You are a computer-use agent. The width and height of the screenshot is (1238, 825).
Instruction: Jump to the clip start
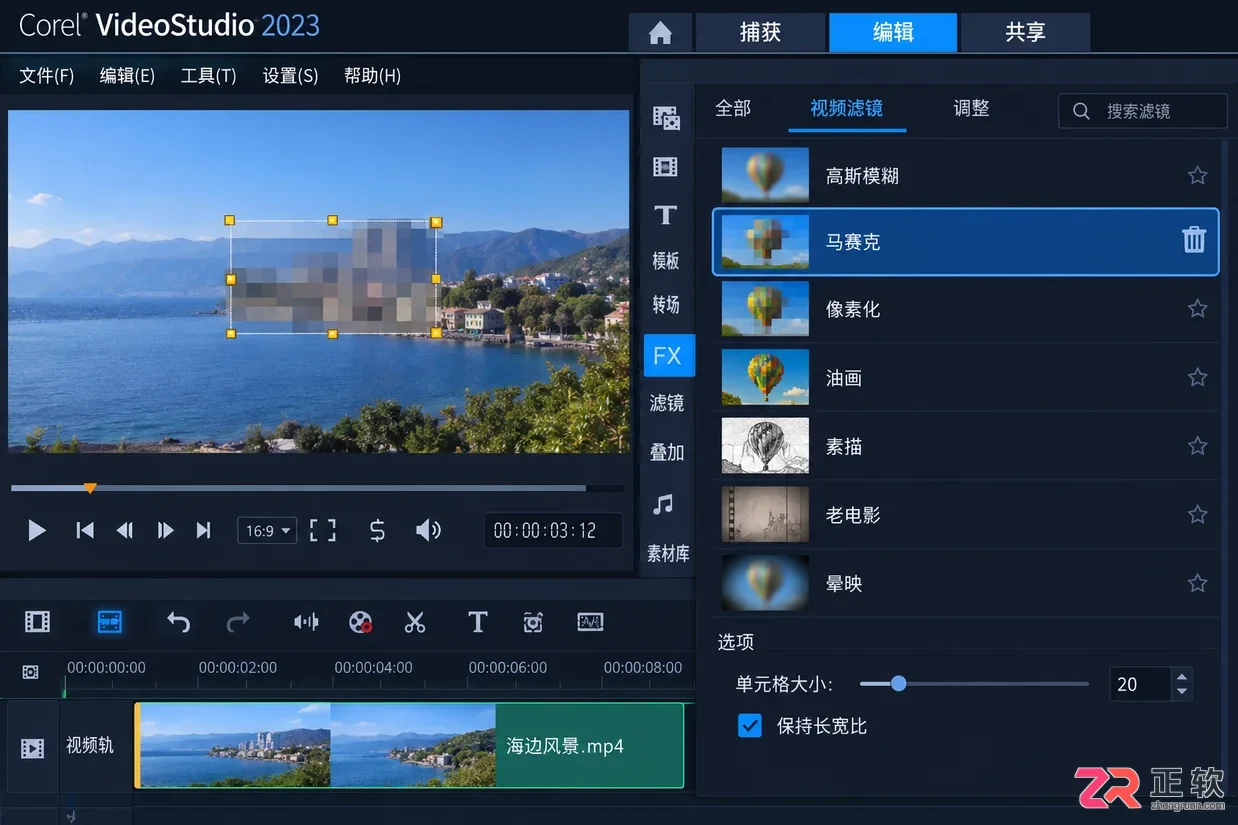tap(85, 531)
